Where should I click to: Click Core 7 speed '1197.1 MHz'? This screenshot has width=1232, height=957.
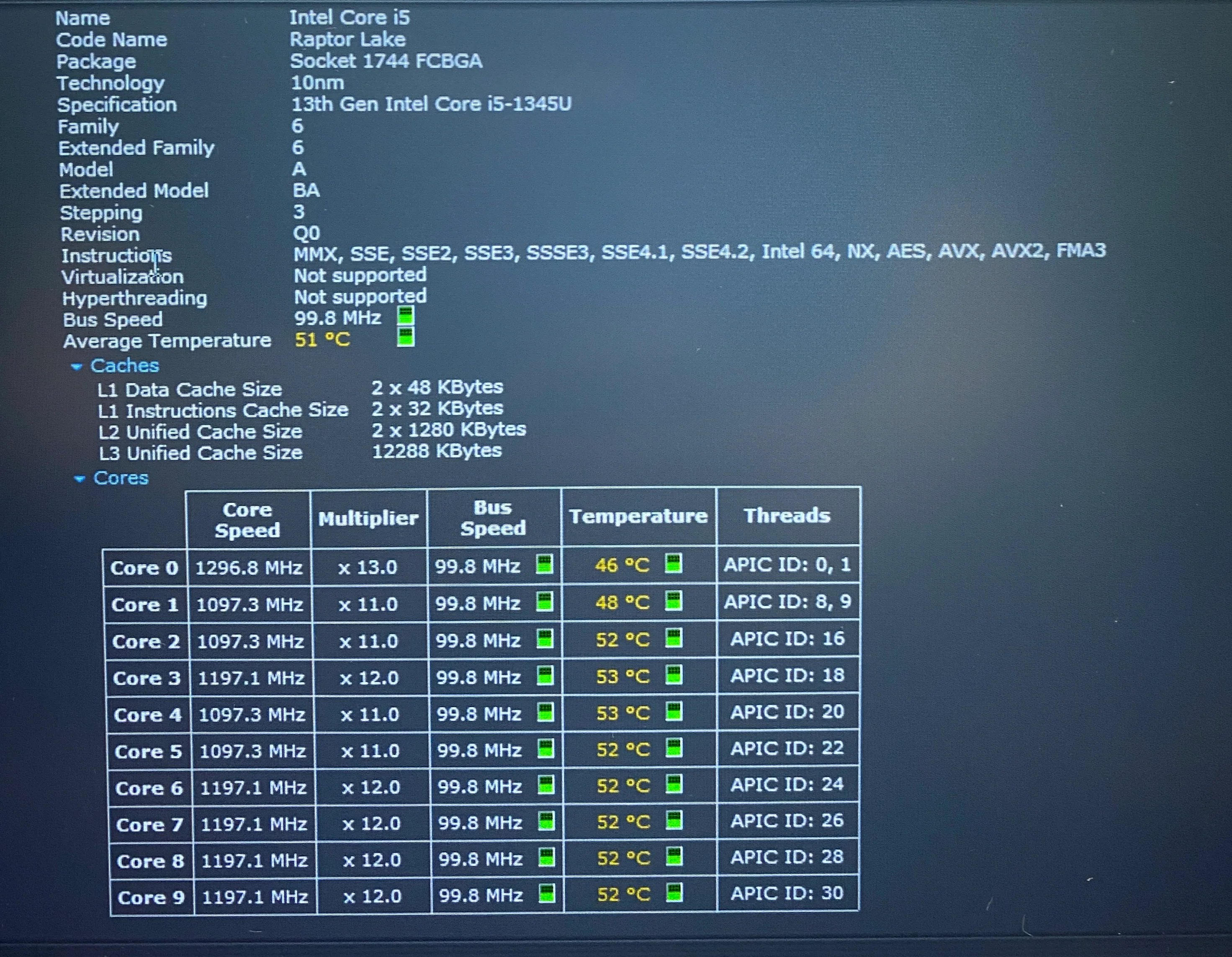tap(255, 824)
